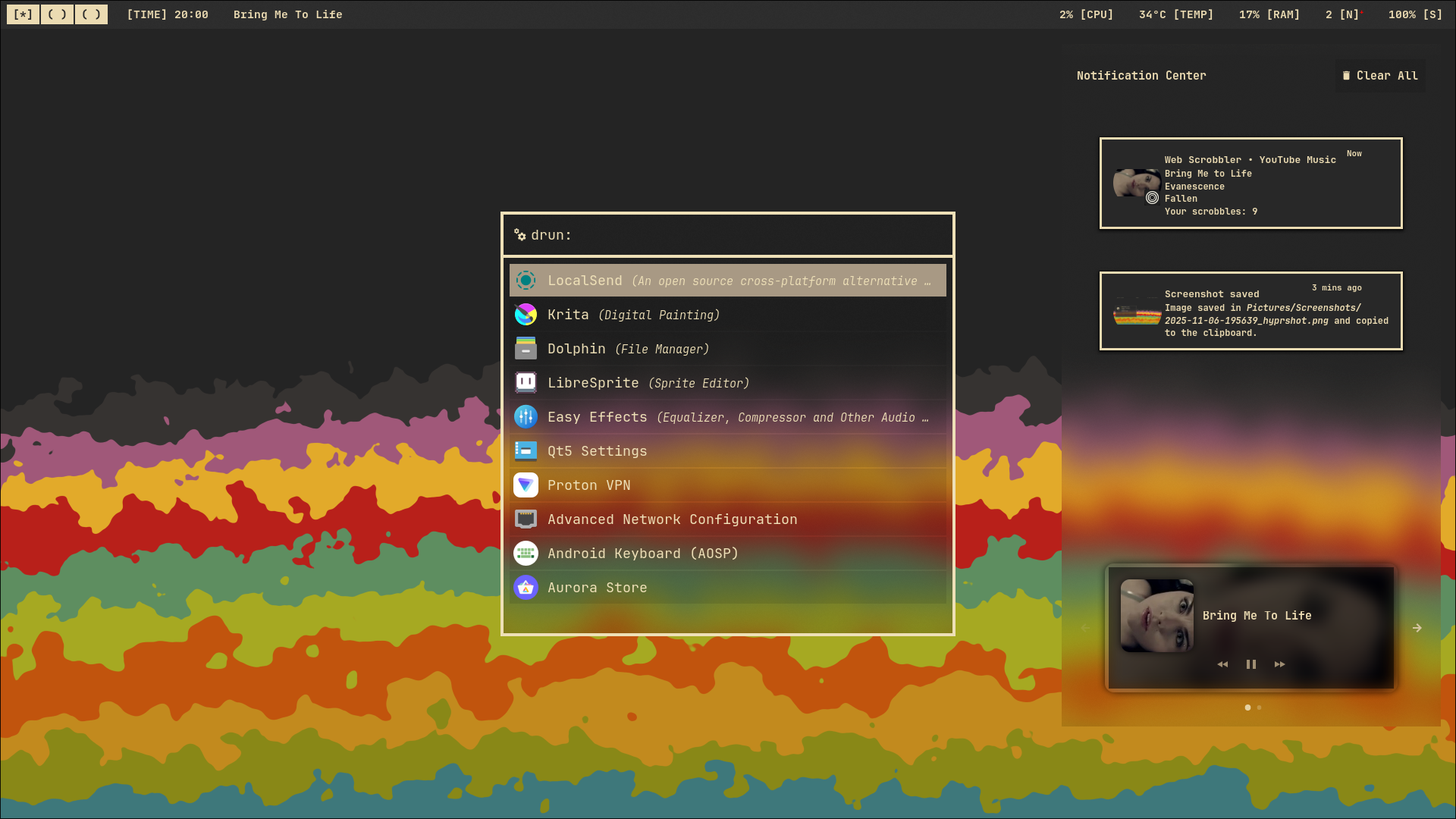1456x819 pixels.
Task: Switch to first workspace [*] button
Action: point(23,14)
